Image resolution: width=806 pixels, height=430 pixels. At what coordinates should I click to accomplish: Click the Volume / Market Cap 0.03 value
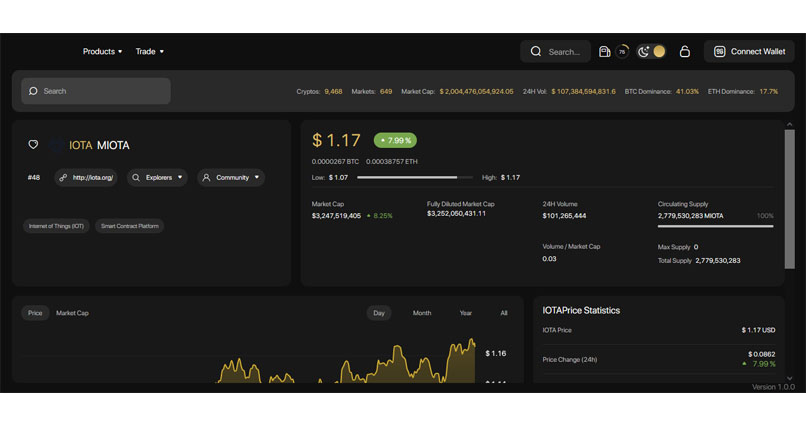(x=549, y=258)
